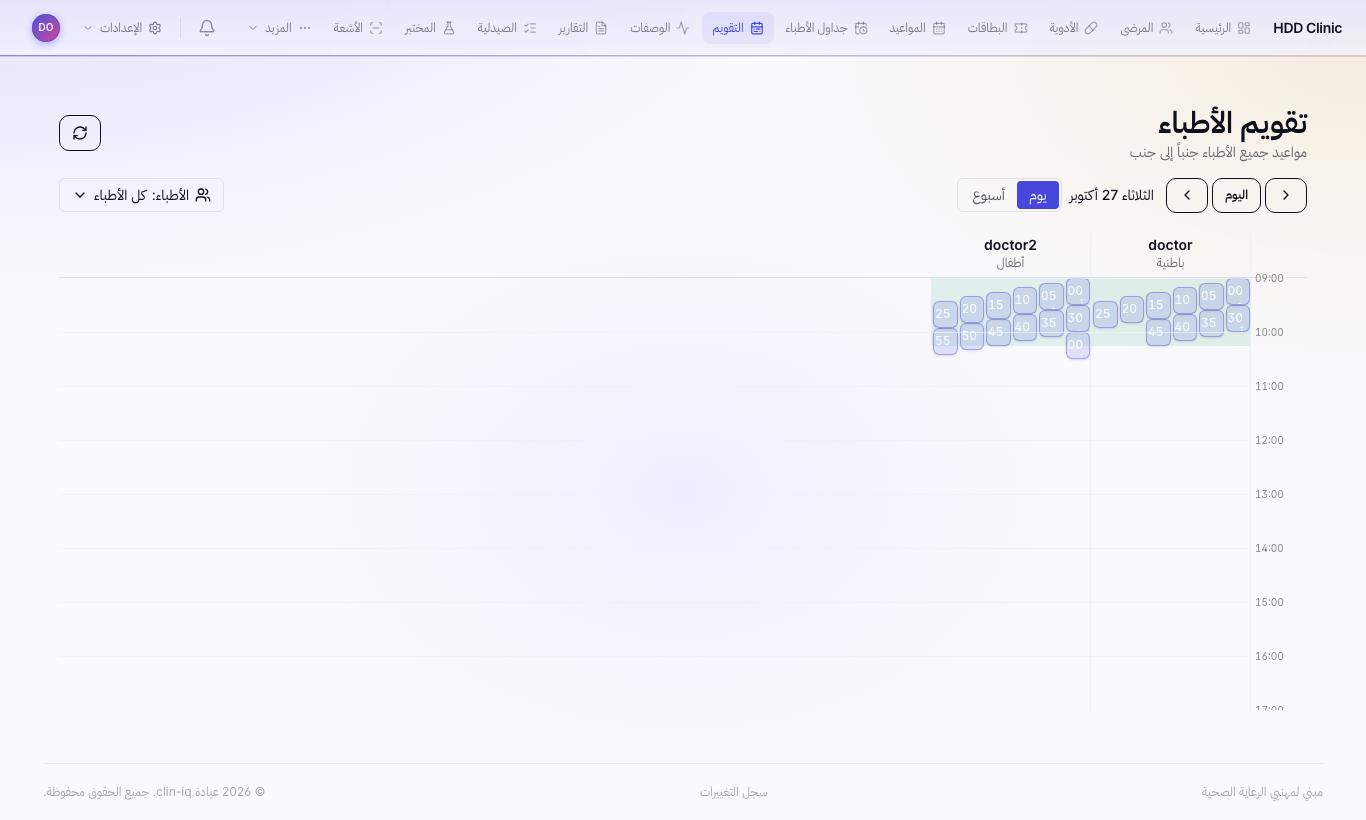Image resolution: width=1366 pixels, height=820 pixels.
Task: Click the calendar icon beside المواعيد
Action: (x=939, y=28)
